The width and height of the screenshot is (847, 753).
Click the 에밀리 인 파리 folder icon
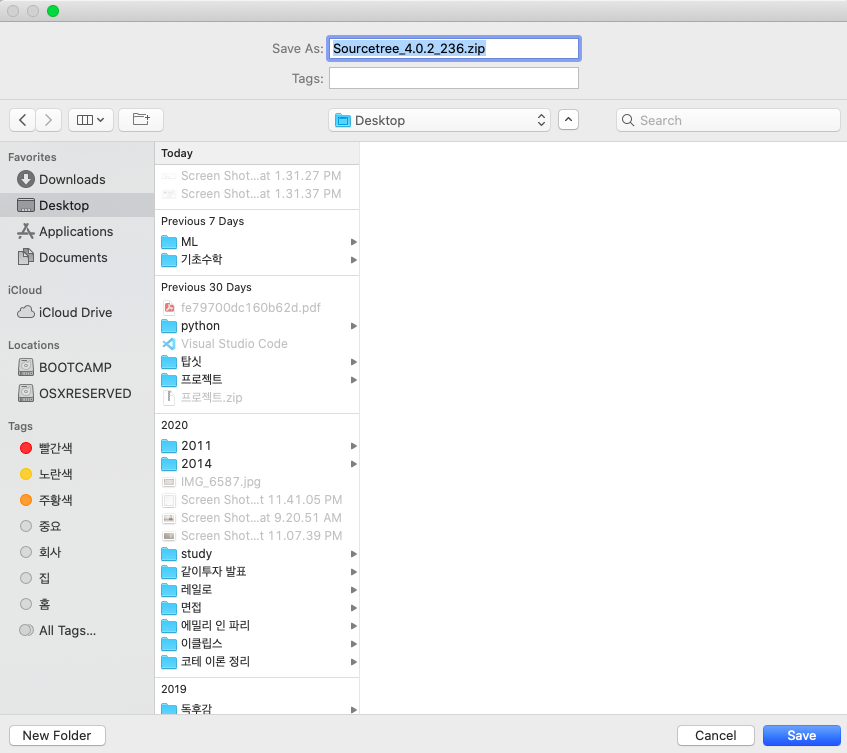click(x=169, y=626)
